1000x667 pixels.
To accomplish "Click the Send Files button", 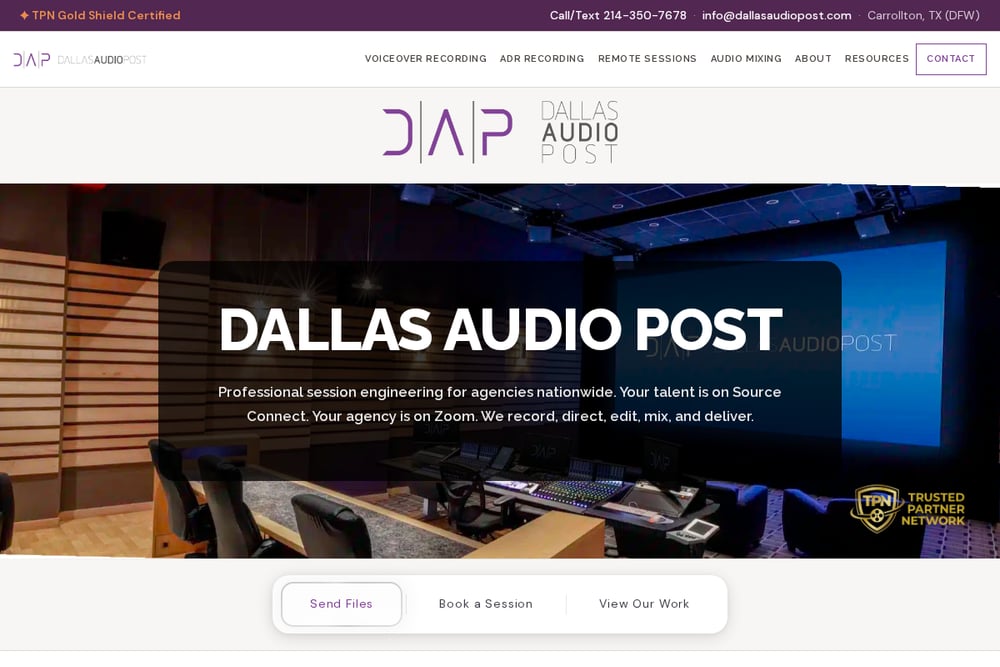I will coord(341,603).
